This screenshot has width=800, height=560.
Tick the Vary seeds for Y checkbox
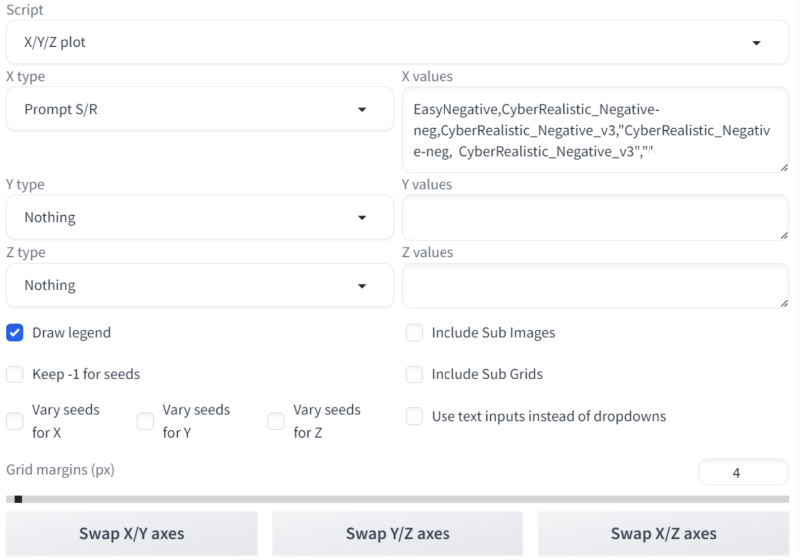coord(145,421)
